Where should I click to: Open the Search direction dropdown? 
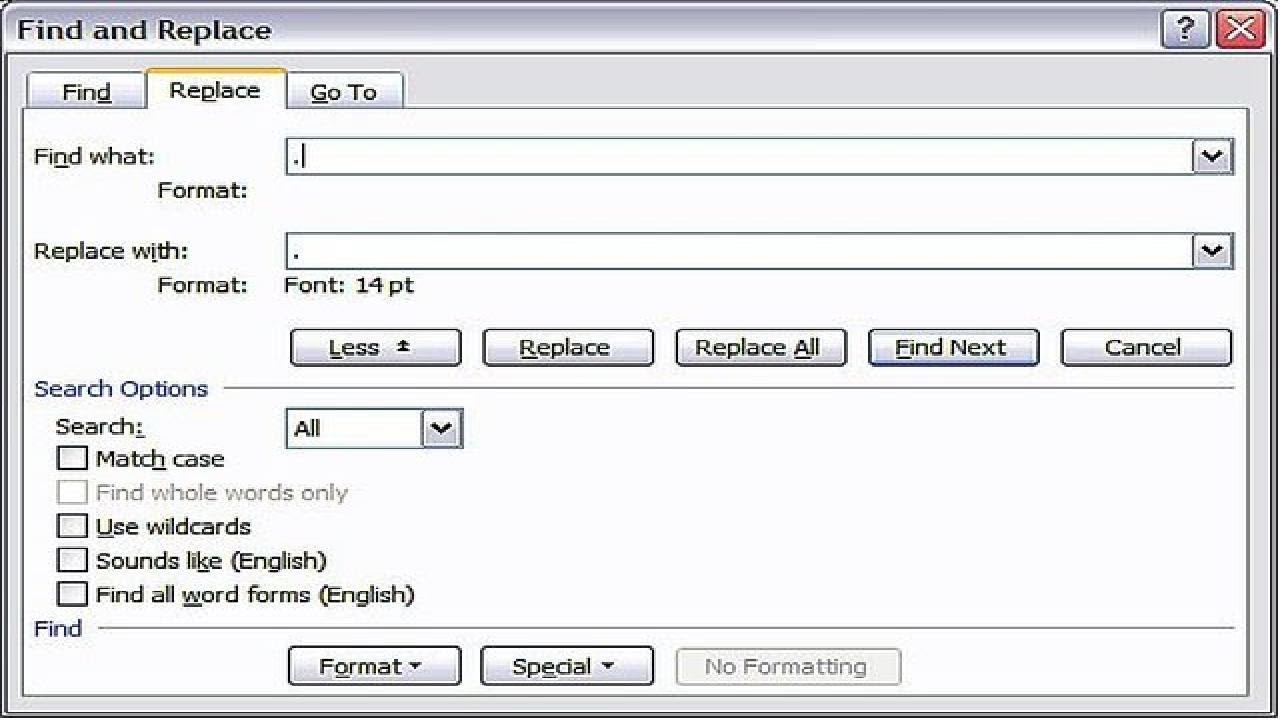[441, 429]
